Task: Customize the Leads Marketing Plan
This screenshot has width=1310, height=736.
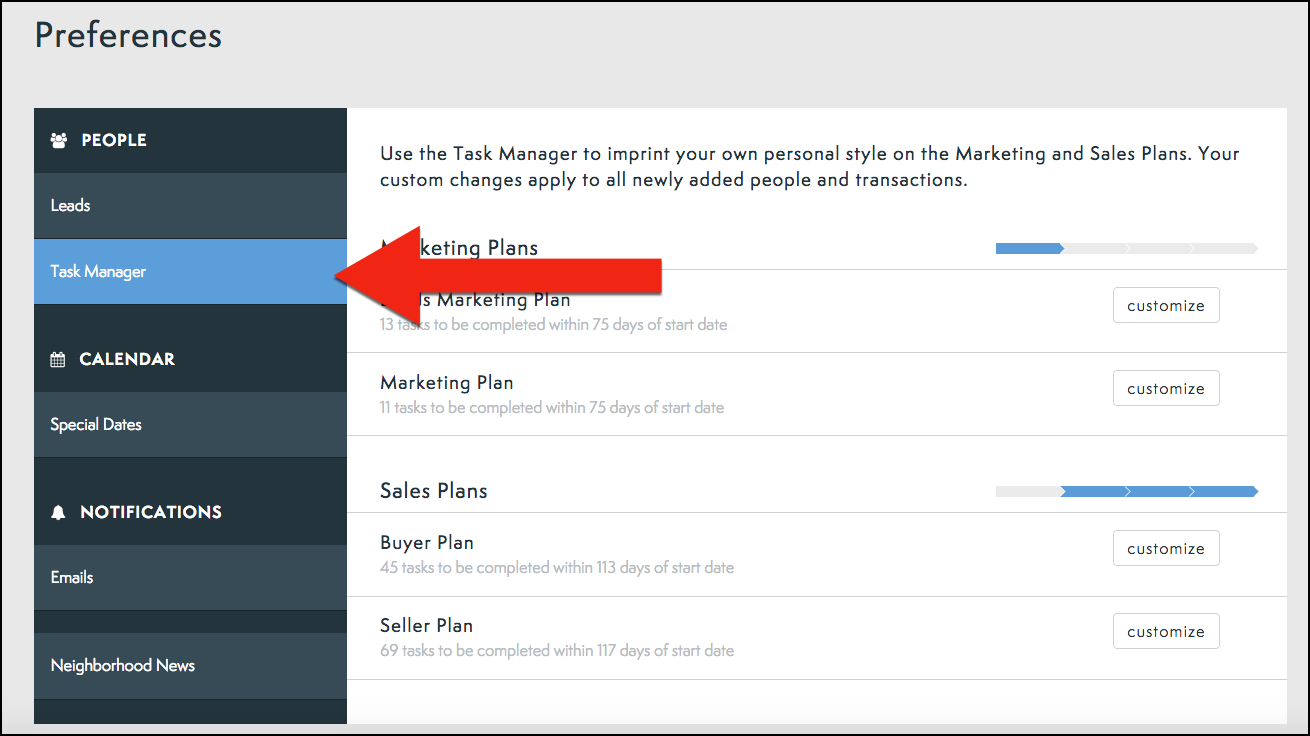Action: pyautogui.click(x=1166, y=305)
